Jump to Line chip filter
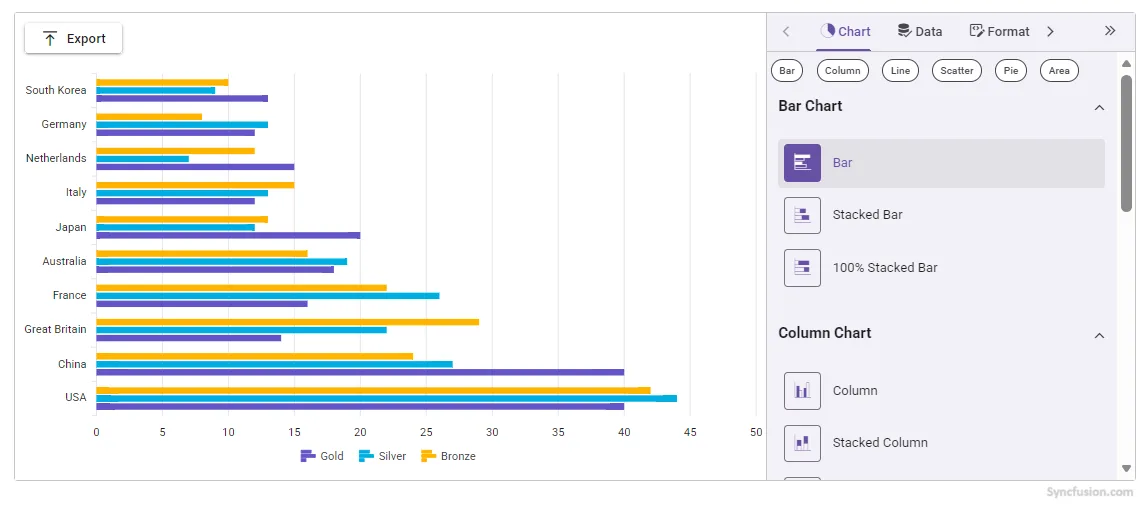 [900, 71]
